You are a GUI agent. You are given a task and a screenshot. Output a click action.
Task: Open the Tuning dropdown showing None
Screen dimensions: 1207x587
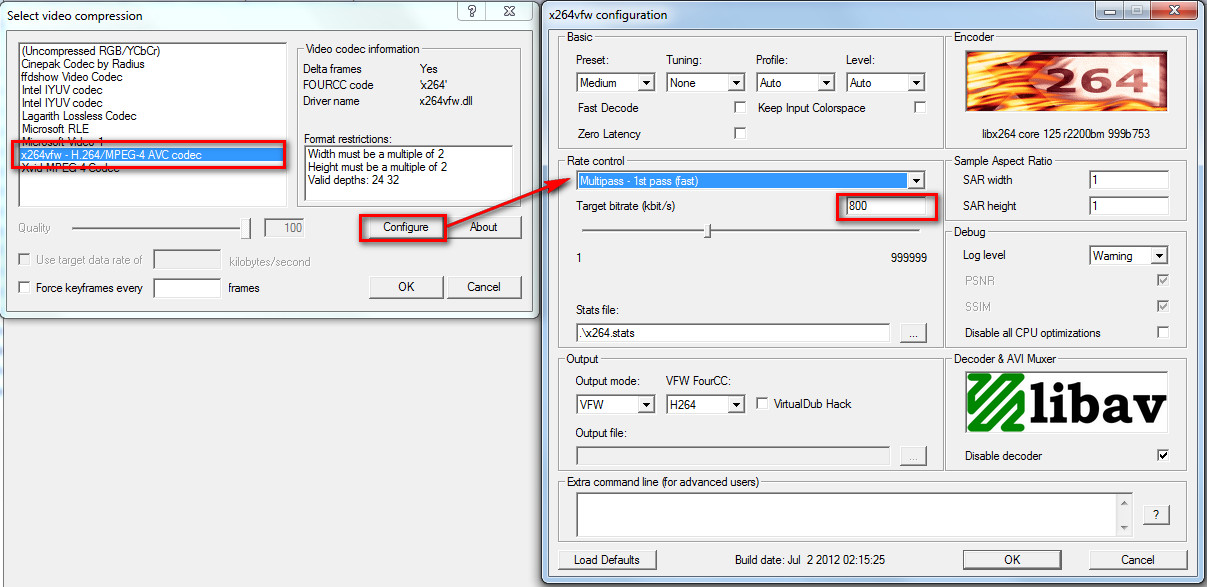tap(706, 83)
